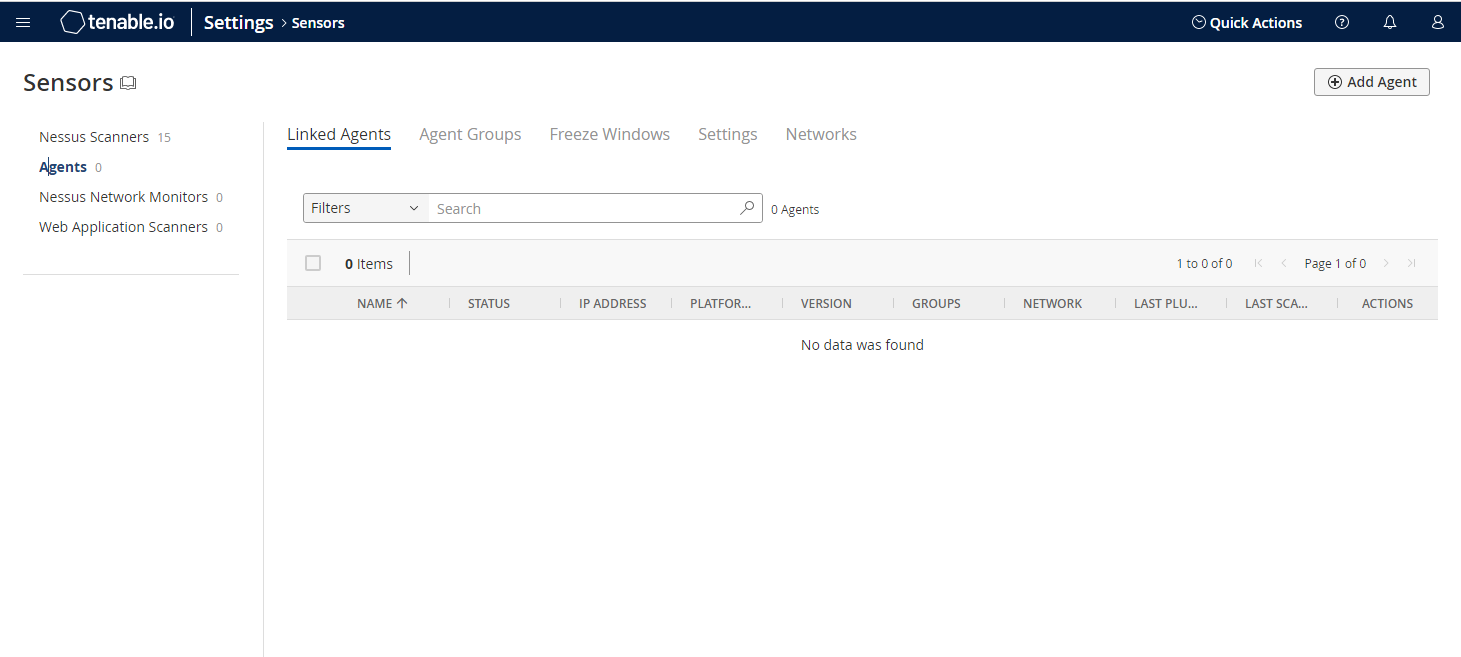Click the 'Page 1 of 0' text
The width and height of the screenshot is (1461, 657).
click(1335, 263)
